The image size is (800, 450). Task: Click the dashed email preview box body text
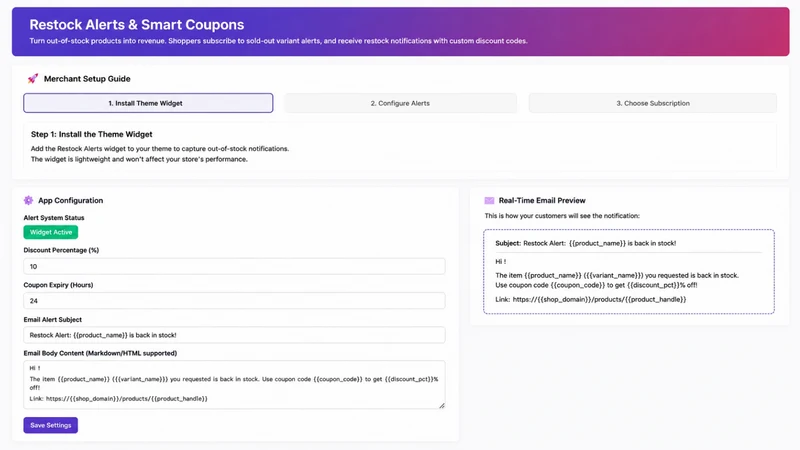coord(617,280)
